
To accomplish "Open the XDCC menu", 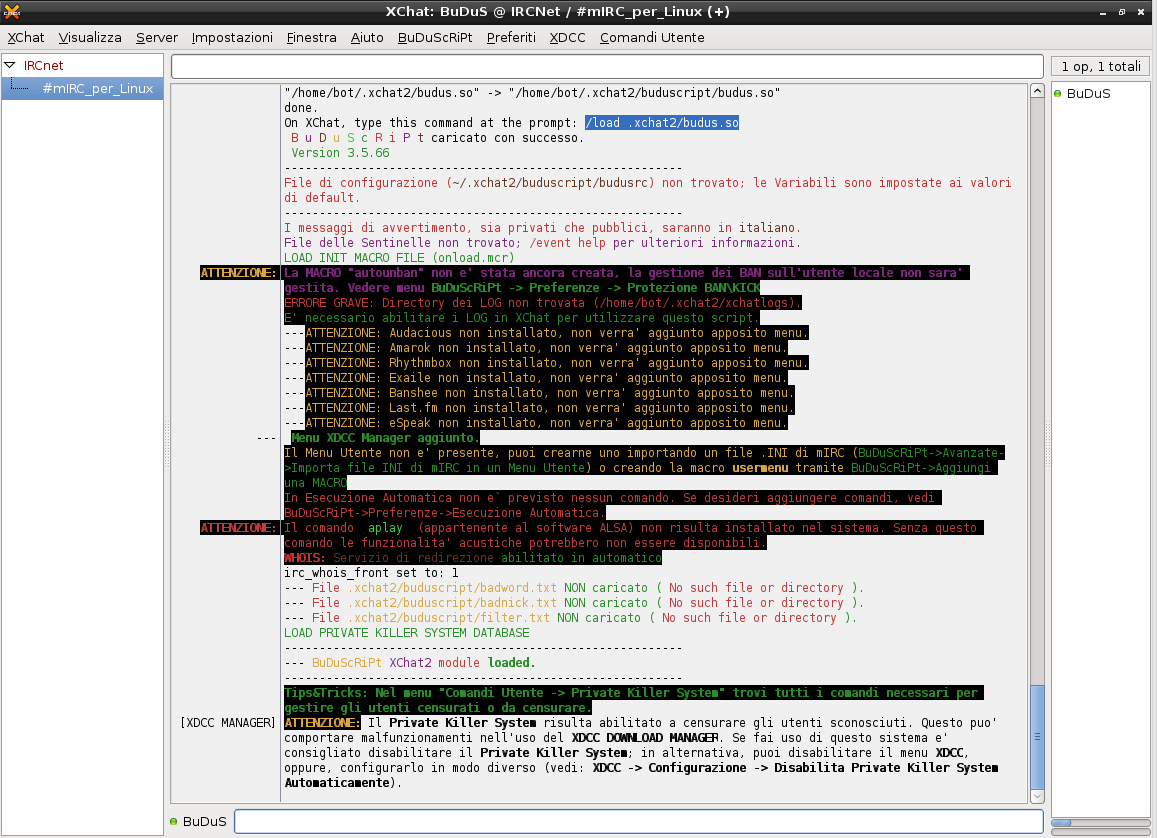I will (x=567, y=37).
